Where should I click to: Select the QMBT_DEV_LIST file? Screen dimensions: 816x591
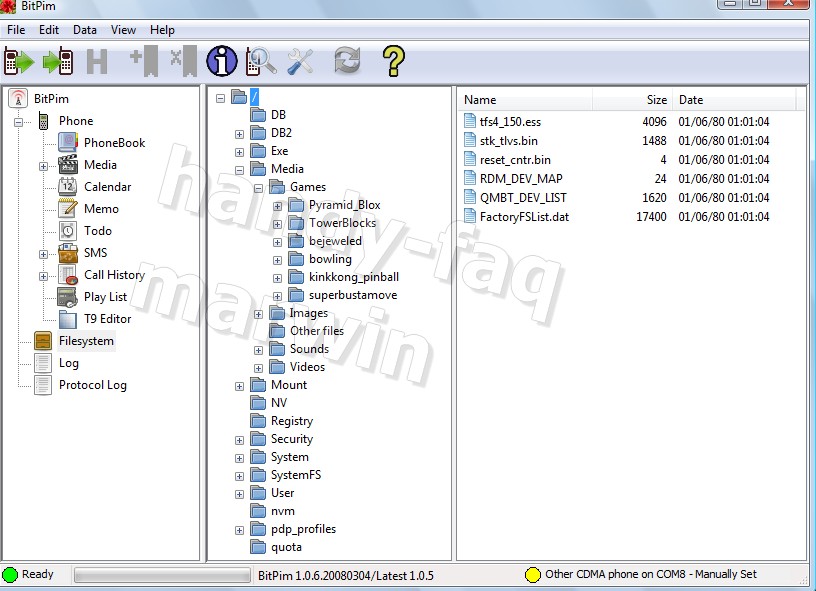[523, 198]
